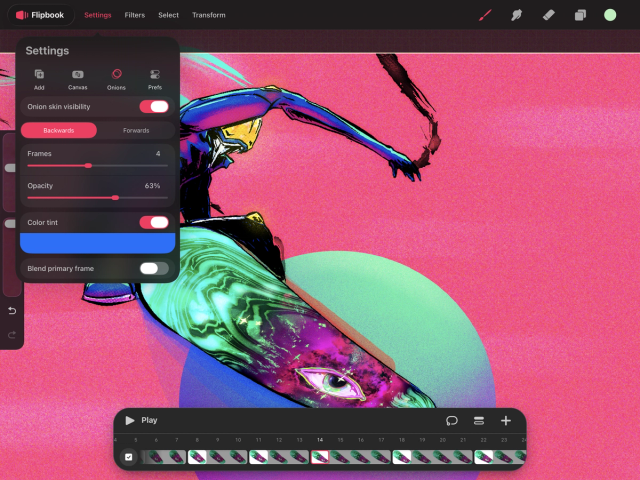Select the Brush tool
The height and width of the screenshot is (480, 640).
pos(485,15)
